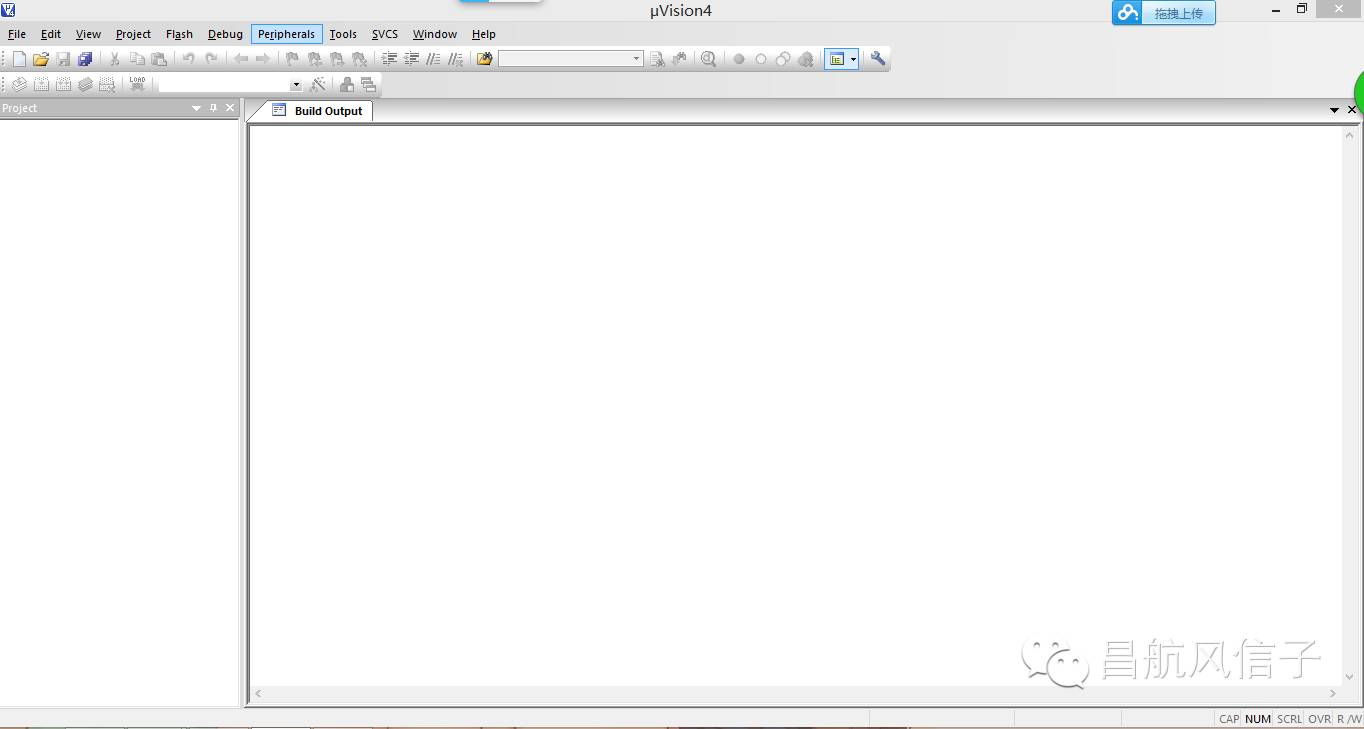The height and width of the screenshot is (729, 1364).
Task: Open the Project menu
Action: tap(133, 34)
